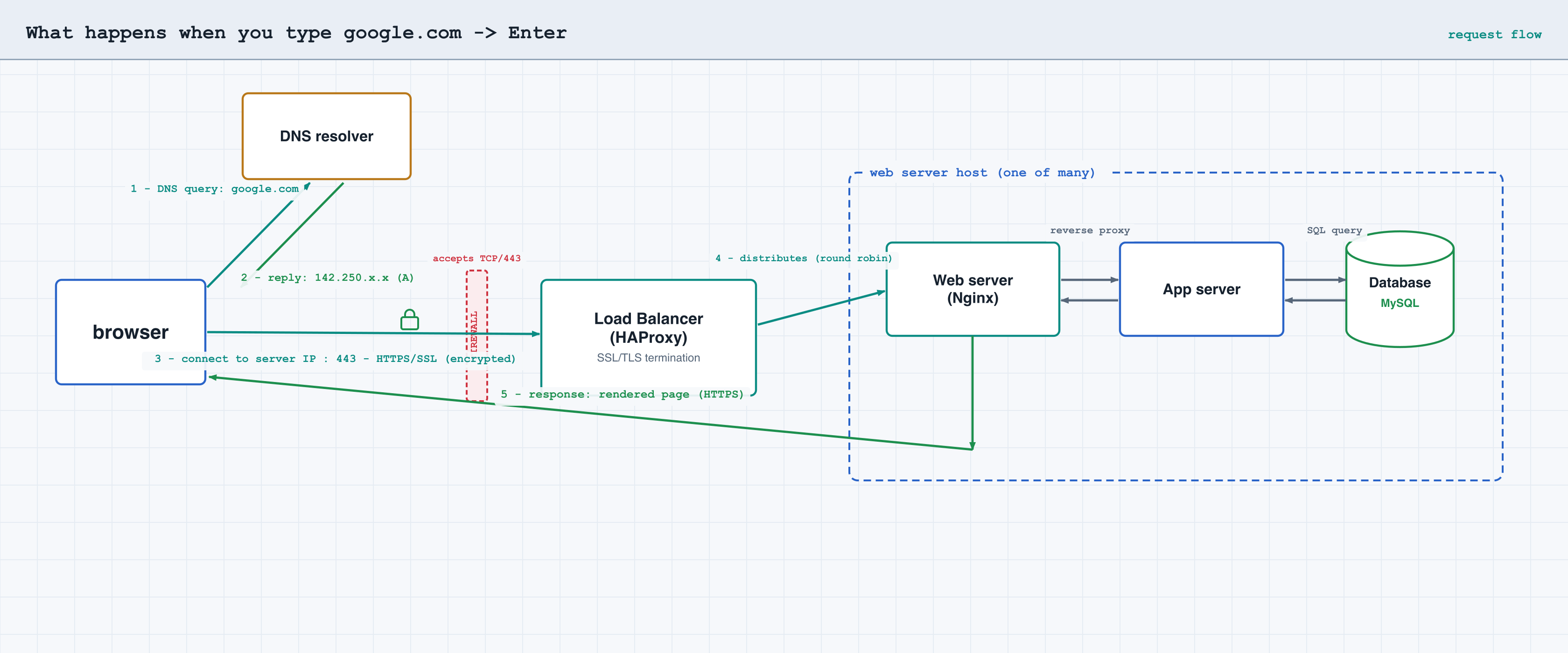The height and width of the screenshot is (653, 1568).
Task: Click the 'accepts TCP/443' red label
Action: pos(476,258)
